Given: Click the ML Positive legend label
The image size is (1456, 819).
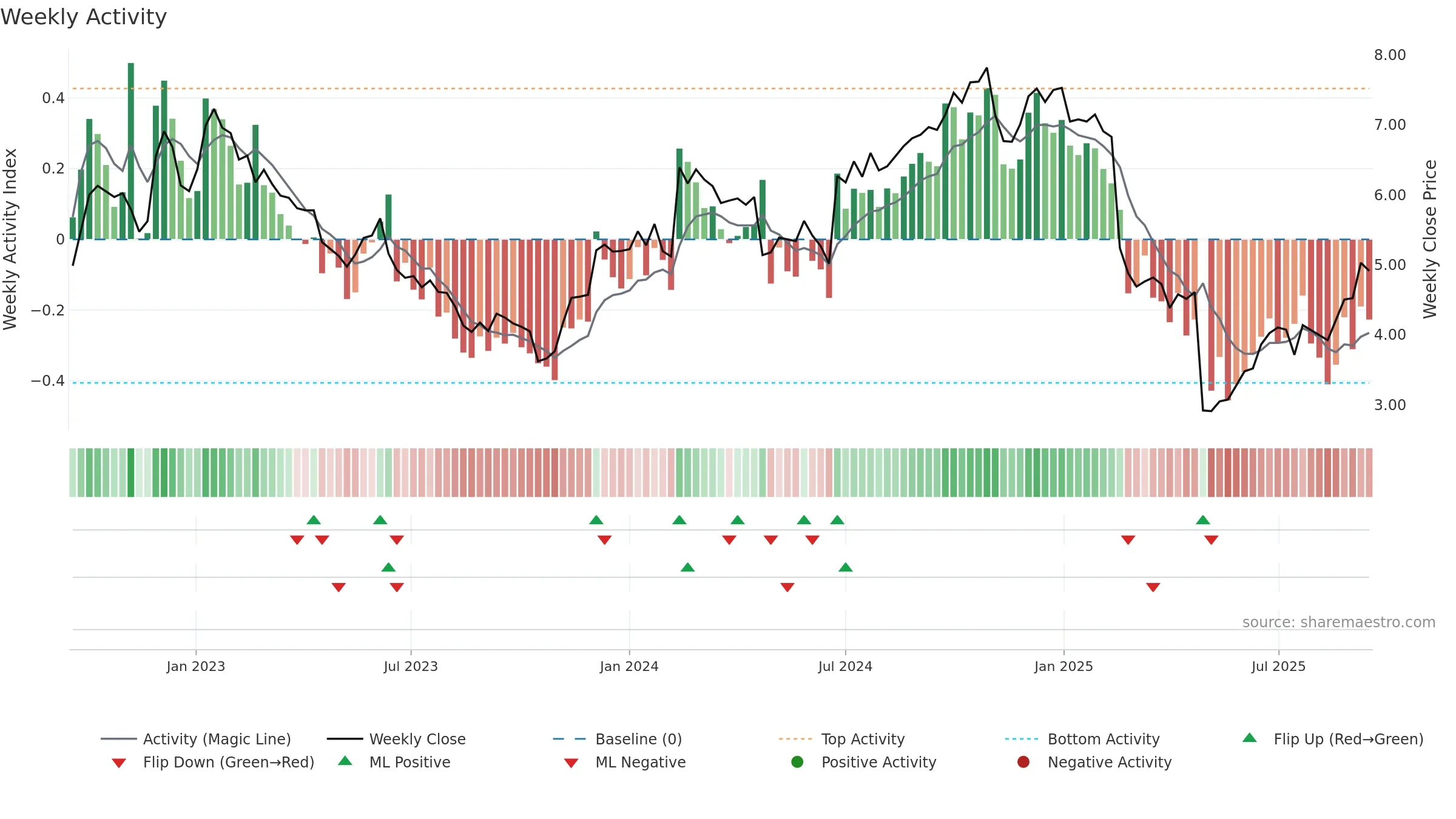Looking at the screenshot, I should click(x=410, y=762).
